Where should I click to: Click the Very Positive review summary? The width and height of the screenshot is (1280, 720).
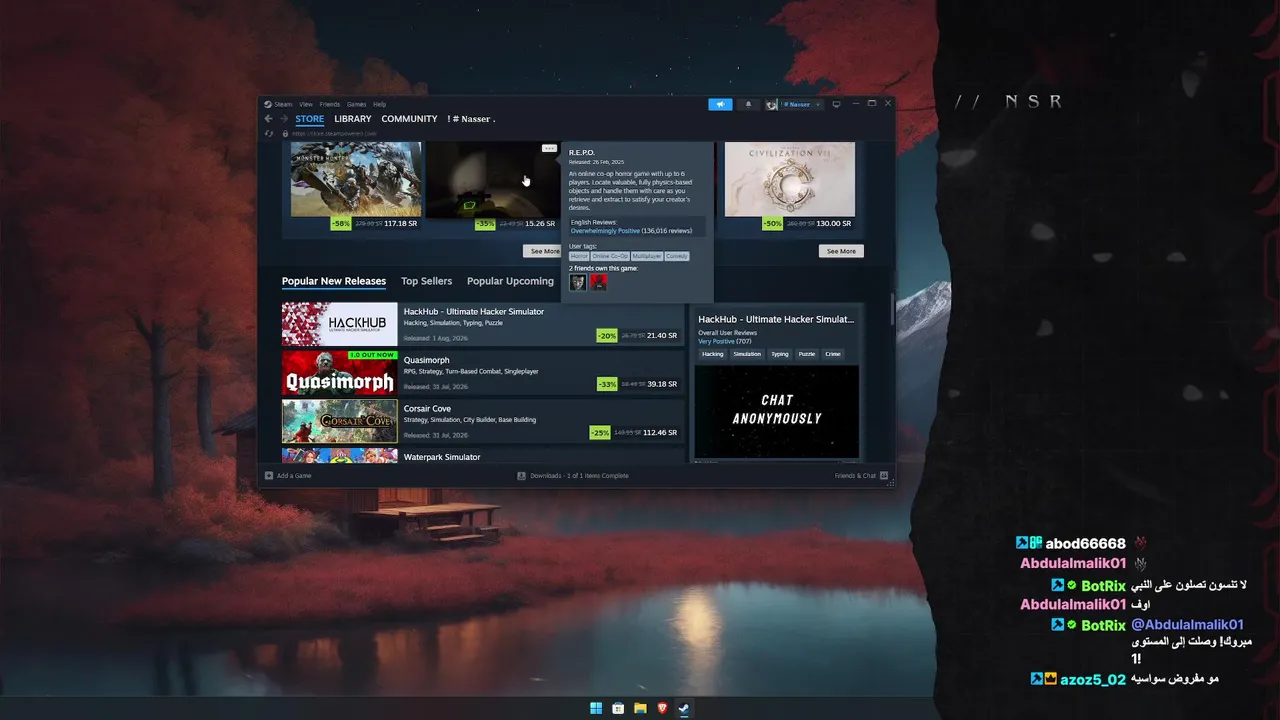click(716, 341)
